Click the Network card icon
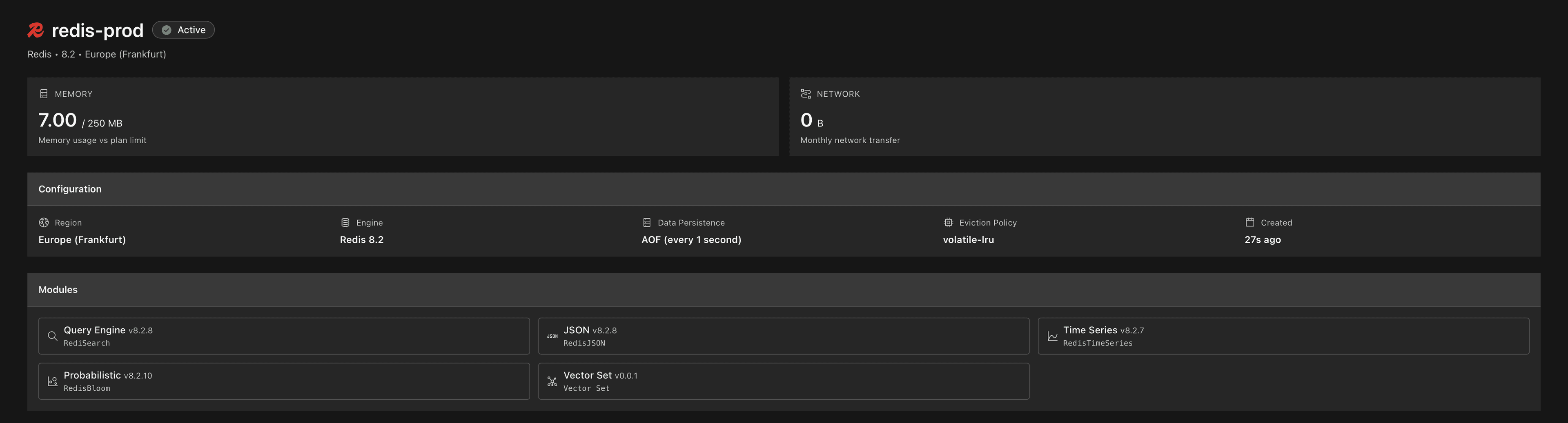This screenshot has height=423, width=1568. point(805,93)
